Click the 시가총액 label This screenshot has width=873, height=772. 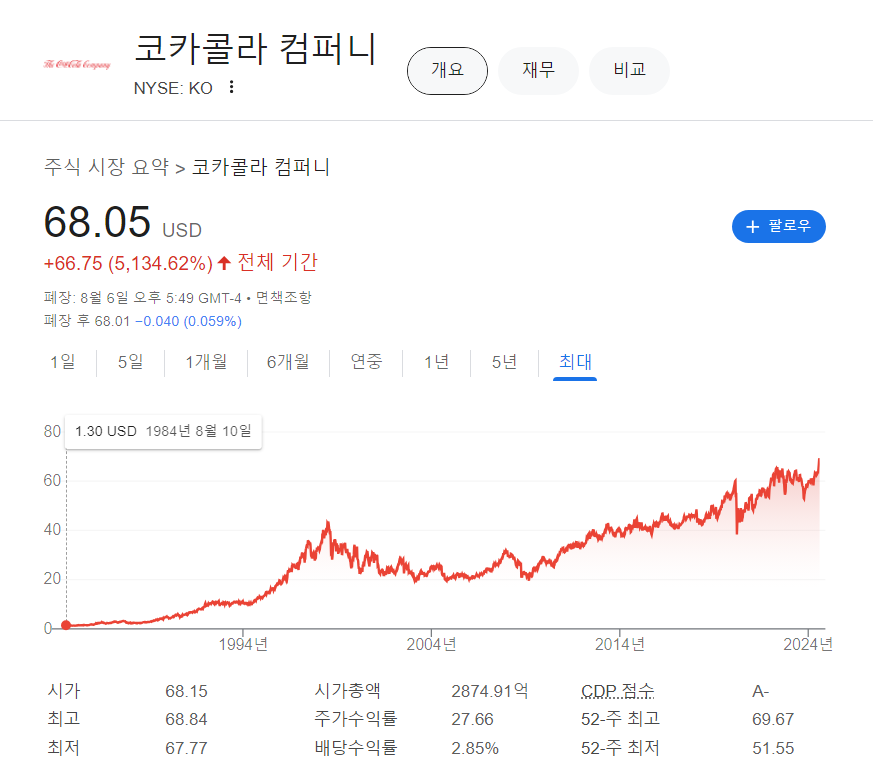pyautogui.click(x=347, y=691)
